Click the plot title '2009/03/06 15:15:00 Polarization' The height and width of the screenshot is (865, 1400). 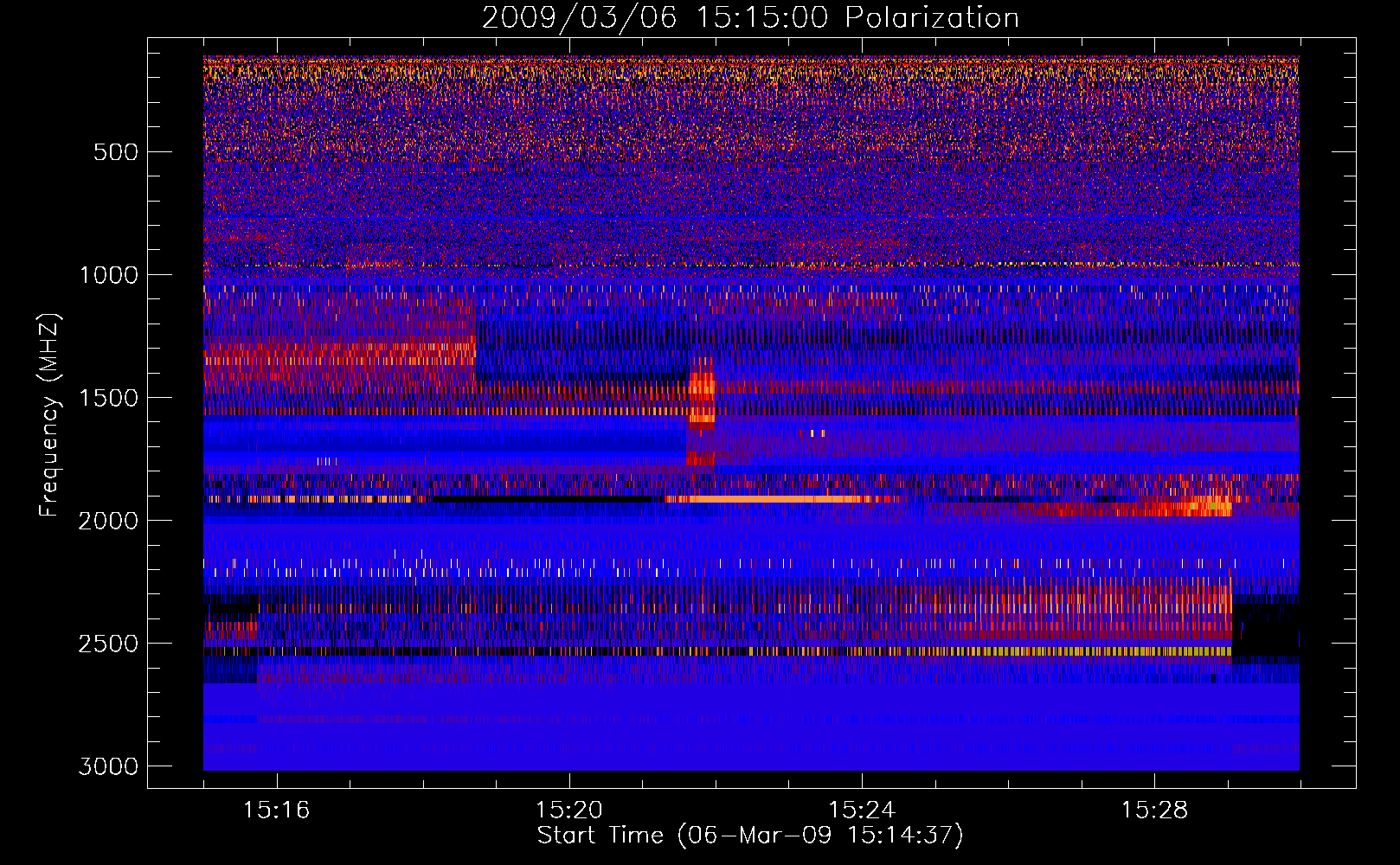(x=750, y=17)
